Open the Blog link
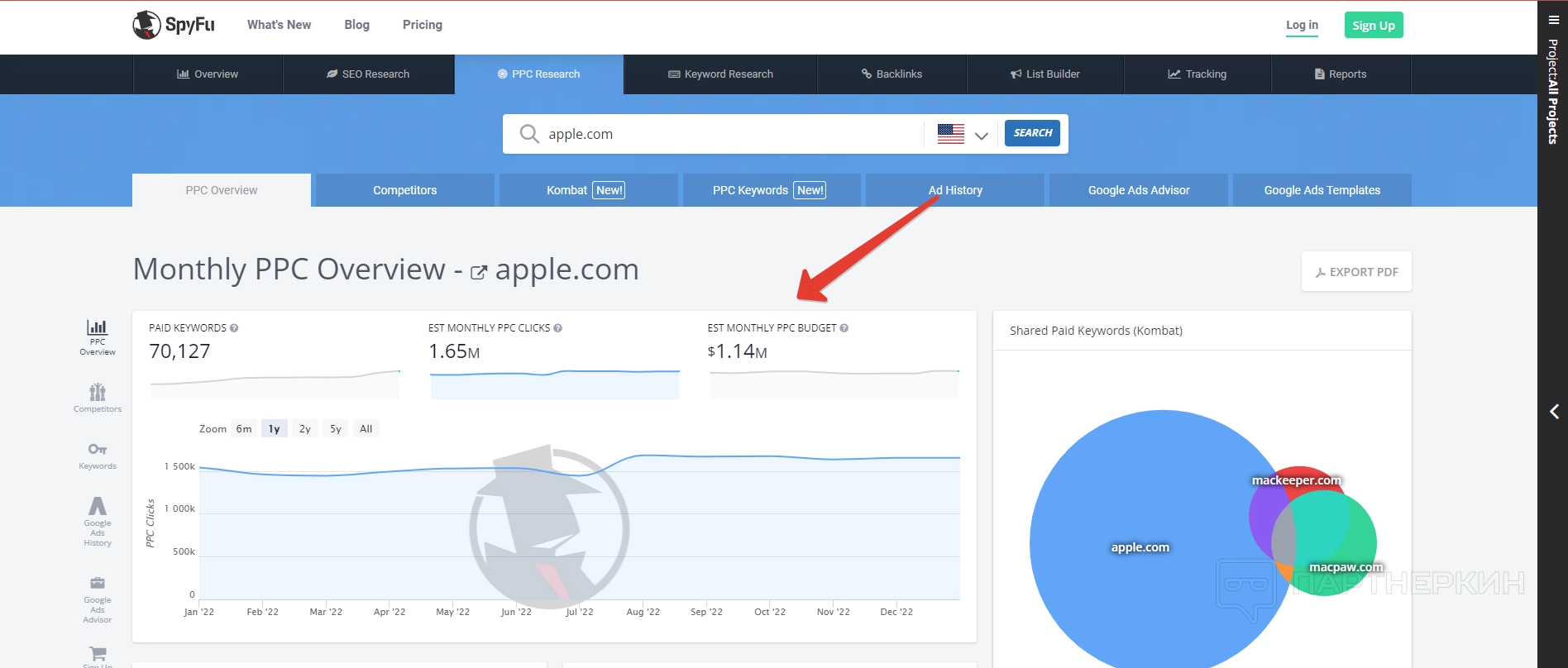This screenshot has height=668, width=1568. coord(356,25)
